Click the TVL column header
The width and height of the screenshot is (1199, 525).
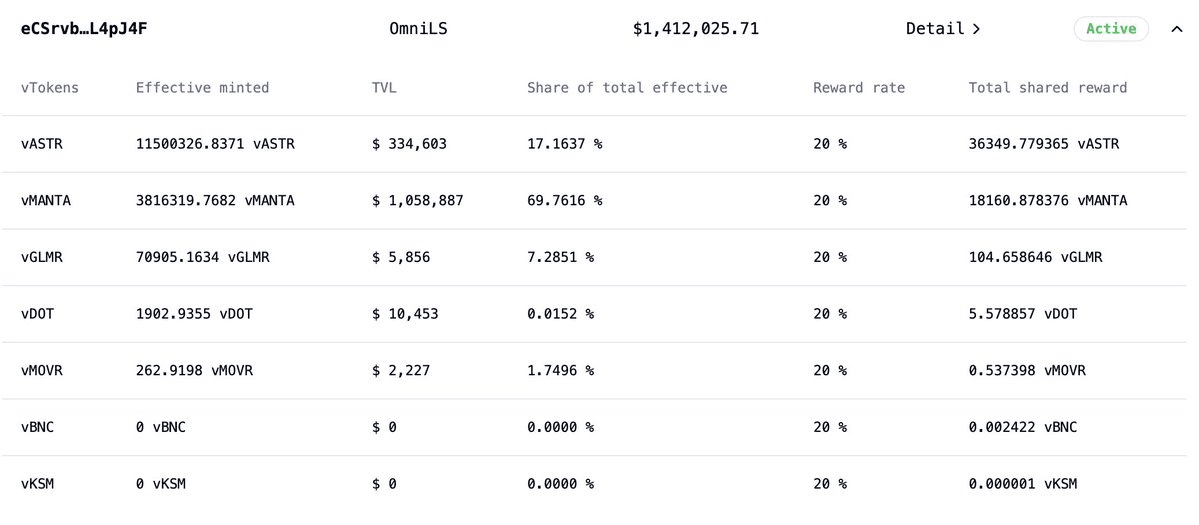point(384,88)
